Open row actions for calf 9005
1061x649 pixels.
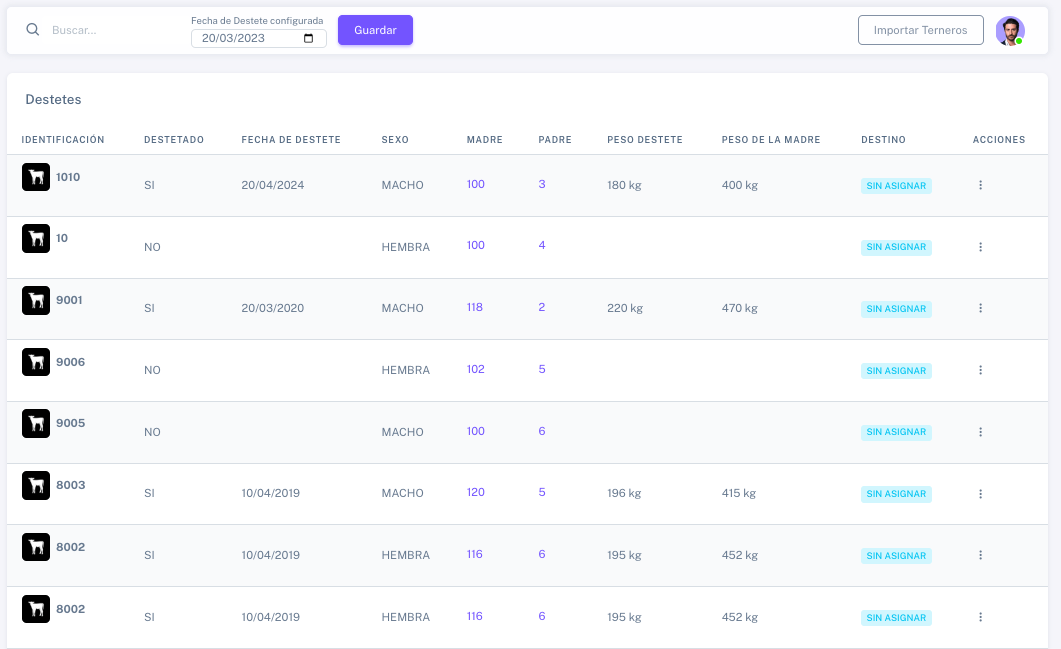980,432
